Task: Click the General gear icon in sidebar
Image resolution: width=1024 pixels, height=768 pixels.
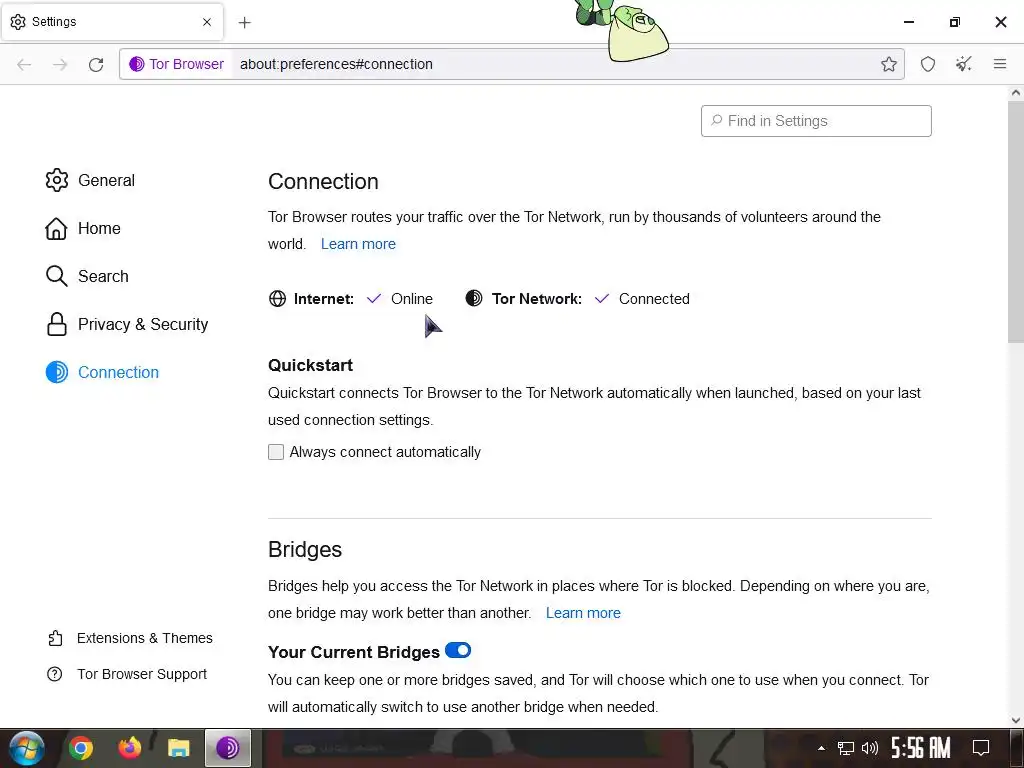Action: click(x=57, y=180)
